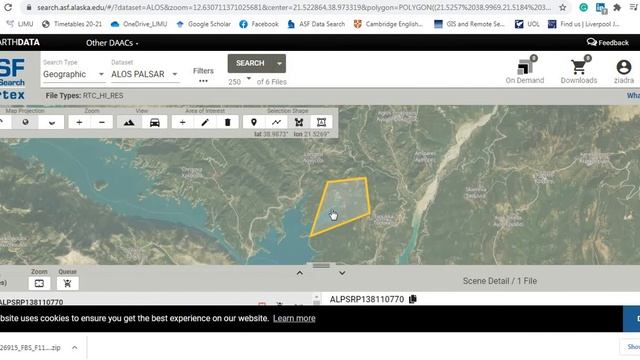Switch to satellite terrain view icon

pyautogui.click(x=129, y=122)
